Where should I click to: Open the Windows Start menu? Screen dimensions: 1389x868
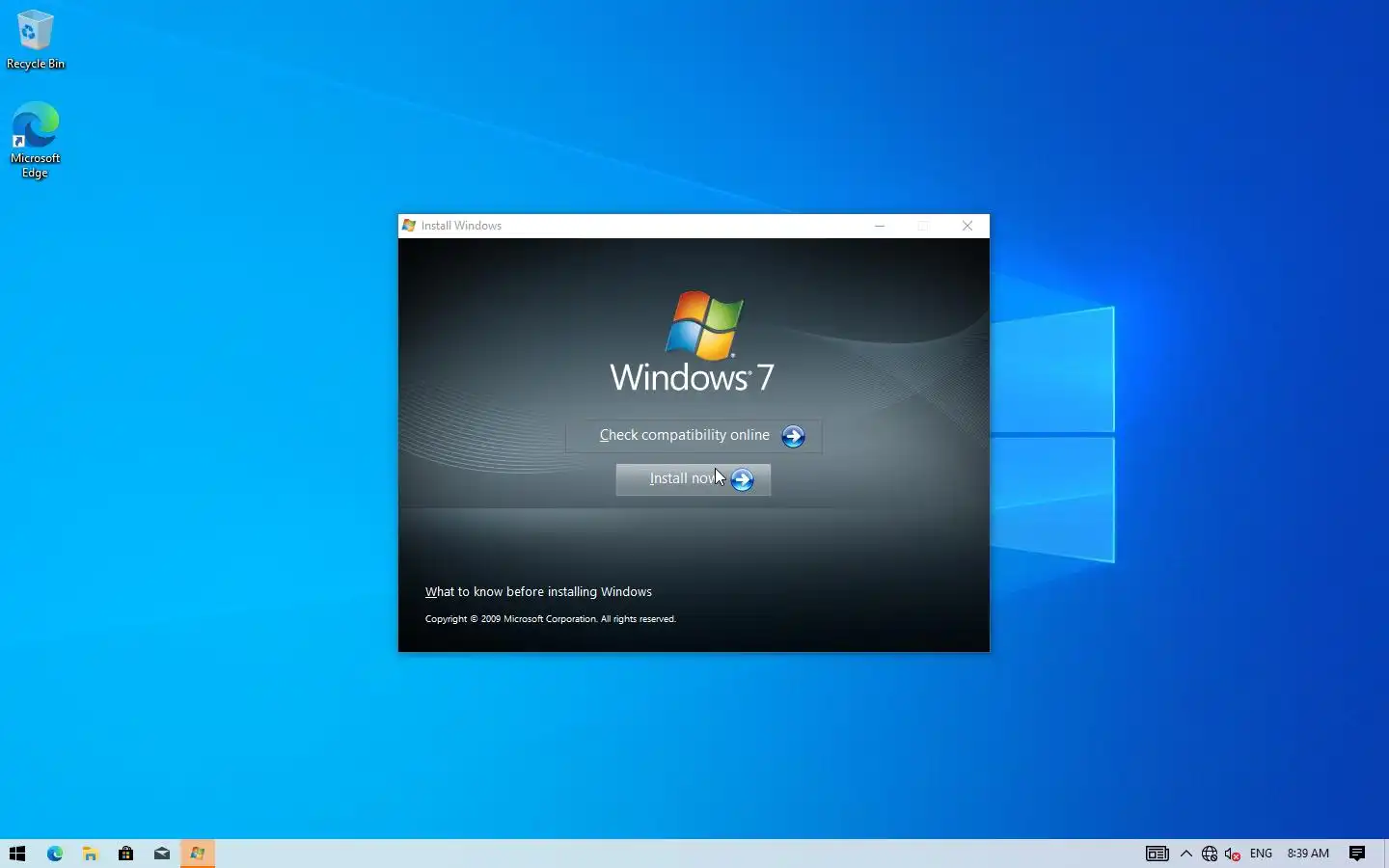click(x=17, y=854)
